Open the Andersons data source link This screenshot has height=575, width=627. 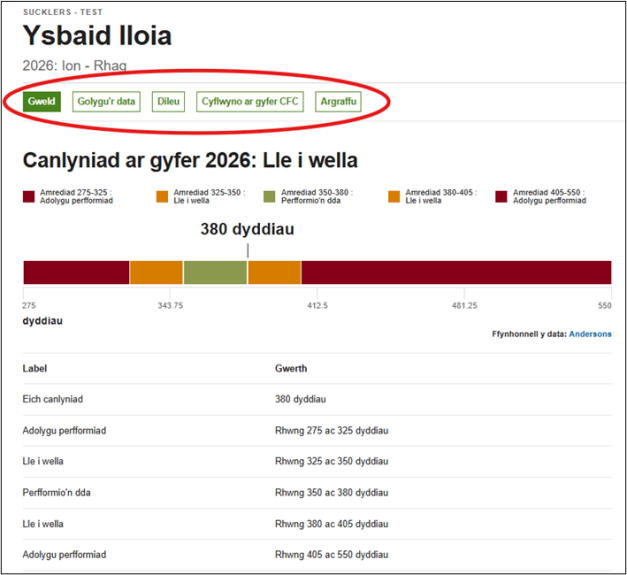590,334
